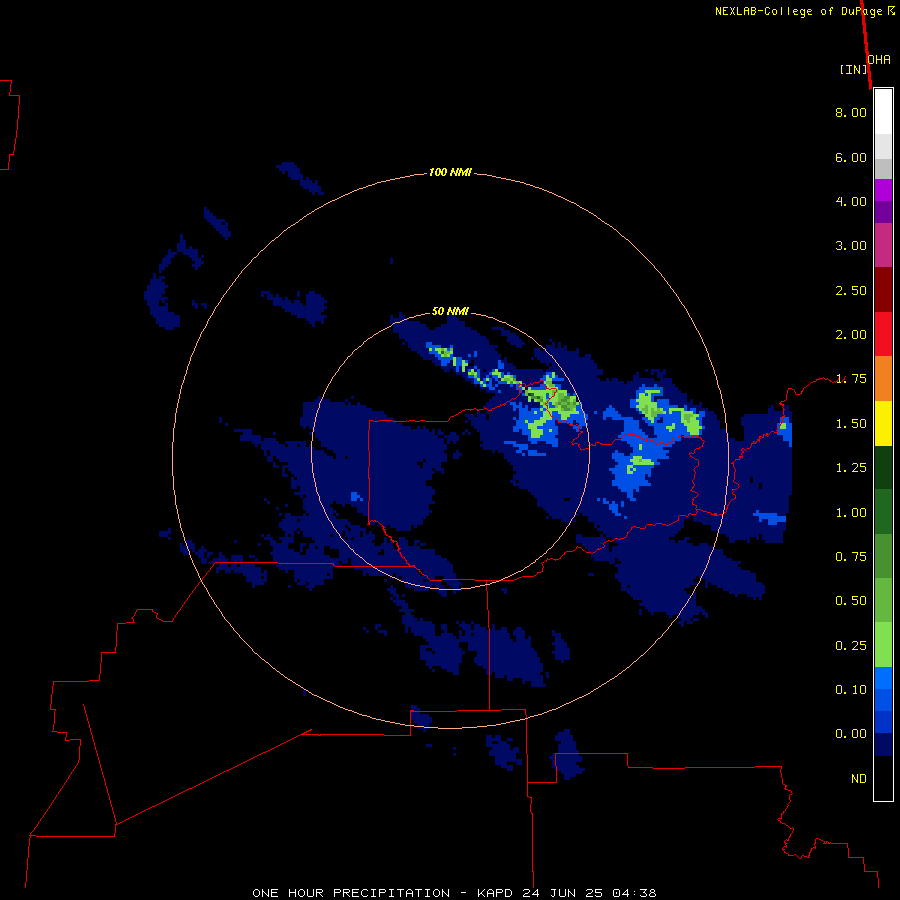Click the 2.00 legend value

(x=851, y=335)
